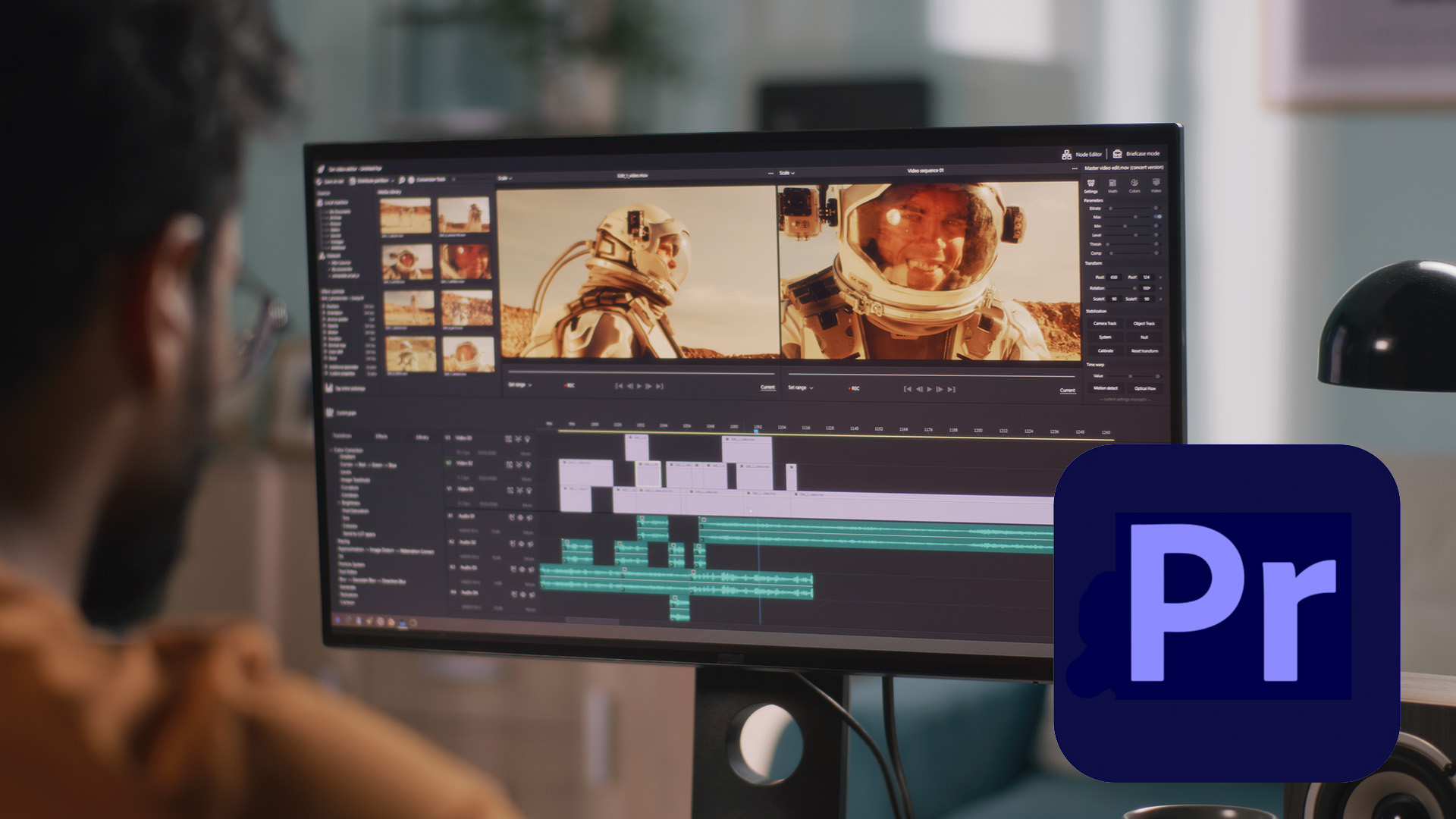The image size is (1456, 819).
Task: Open the Scale dropdown above left preview
Action: click(505, 178)
